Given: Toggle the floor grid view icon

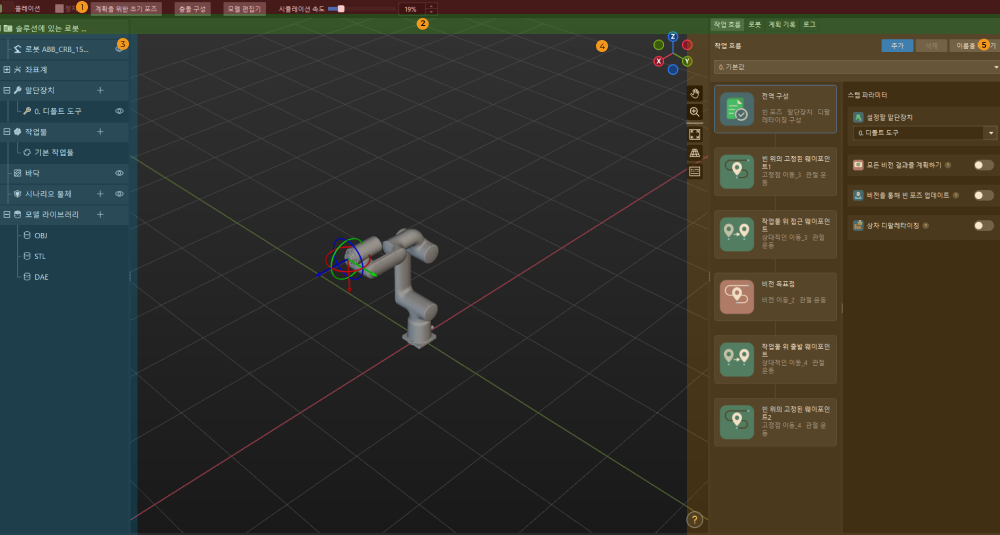Looking at the screenshot, I should pyautogui.click(x=695, y=153).
